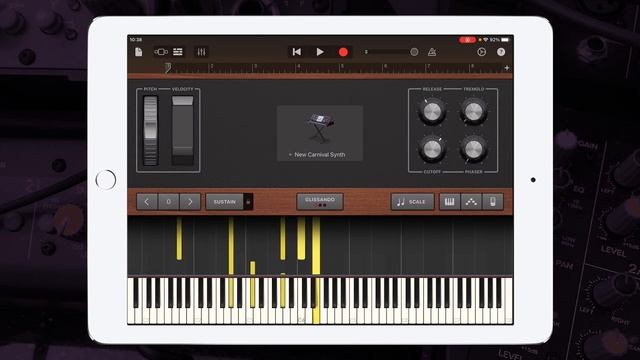Click the Pitch bend wheel

pos(150,131)
